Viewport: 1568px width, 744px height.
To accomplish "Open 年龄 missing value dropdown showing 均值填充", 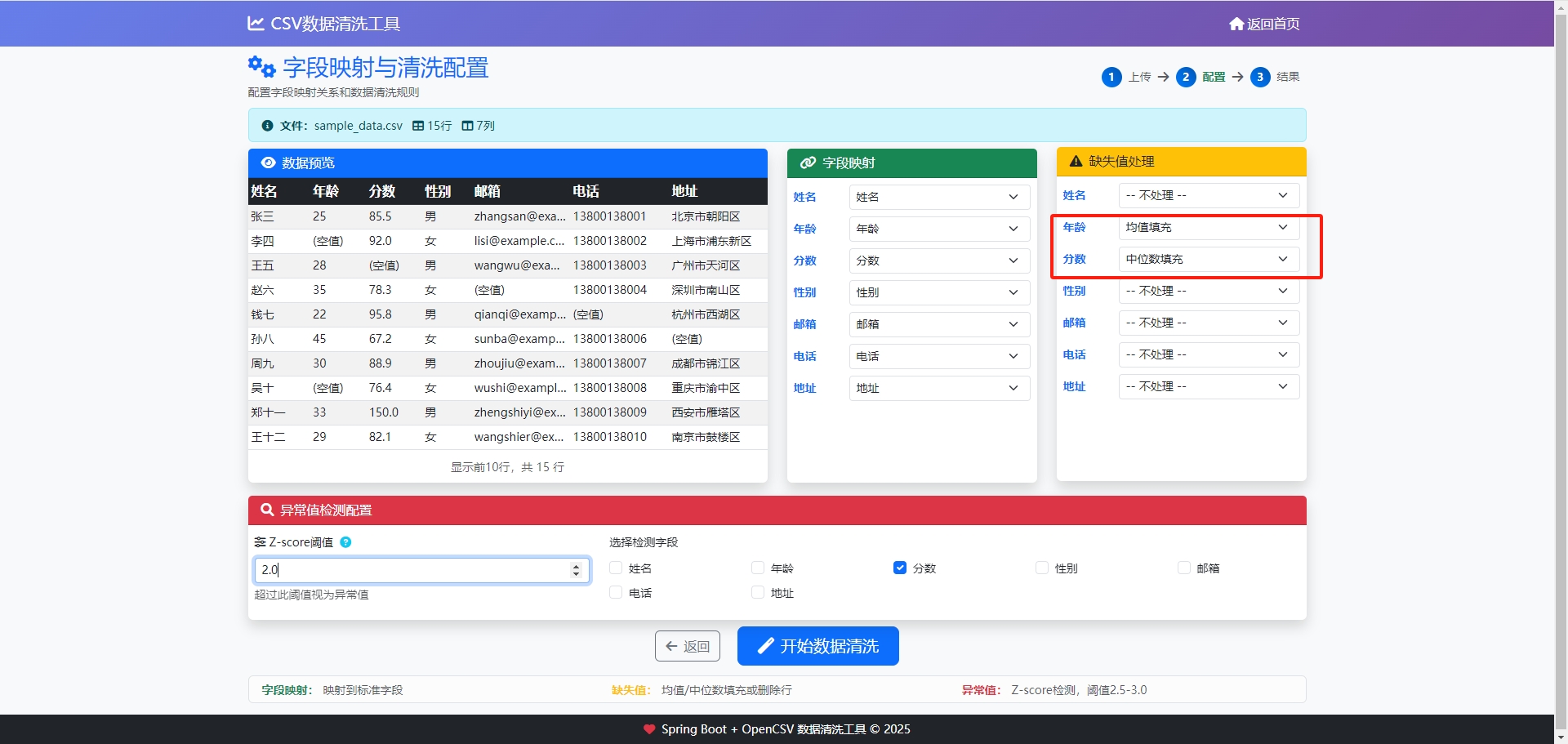I will 1209,227.
